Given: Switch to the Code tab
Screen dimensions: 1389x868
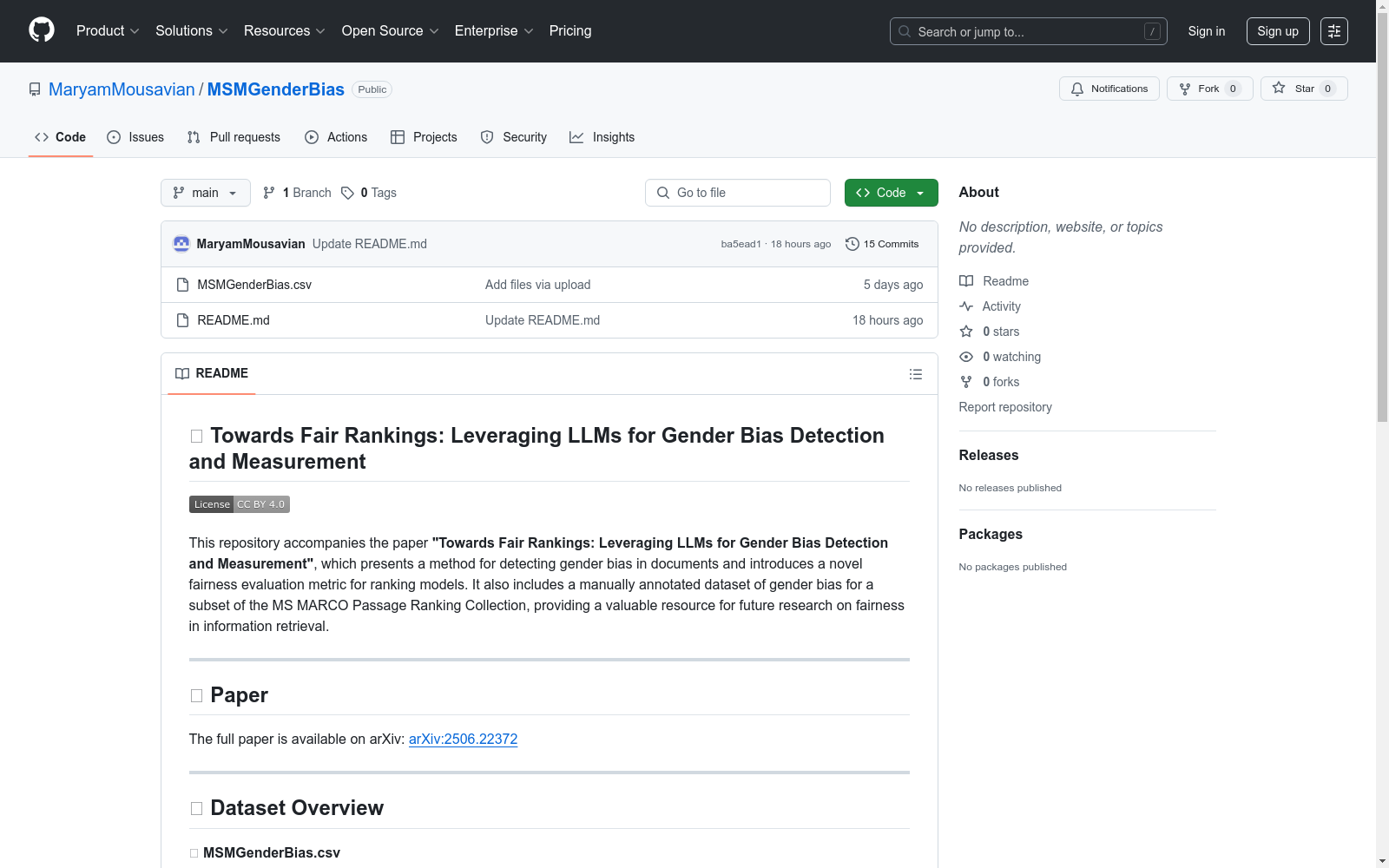Looking at the screenshot, I should pos(61,137).
